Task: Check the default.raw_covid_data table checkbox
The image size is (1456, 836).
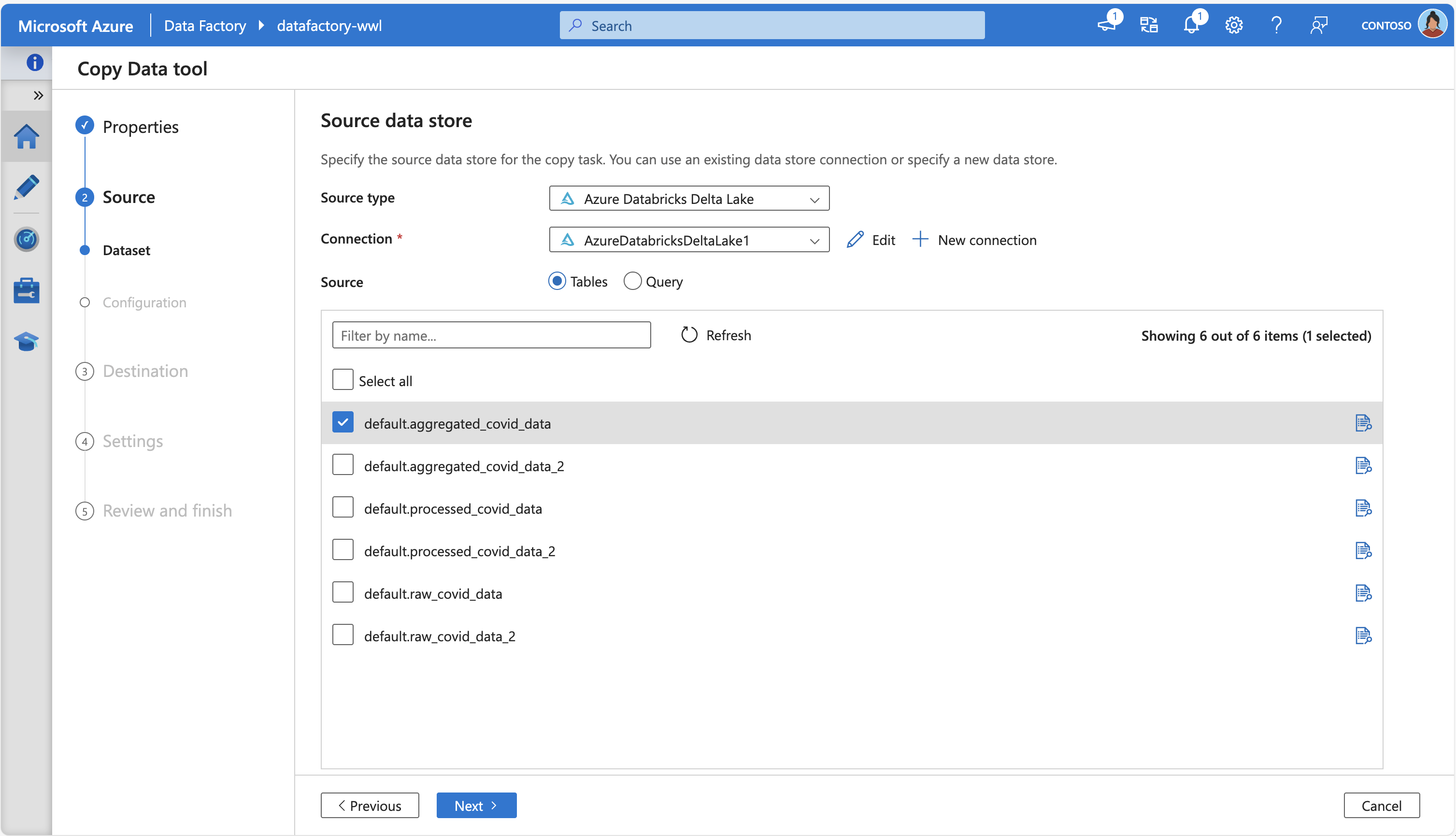Action: (343, 592)
